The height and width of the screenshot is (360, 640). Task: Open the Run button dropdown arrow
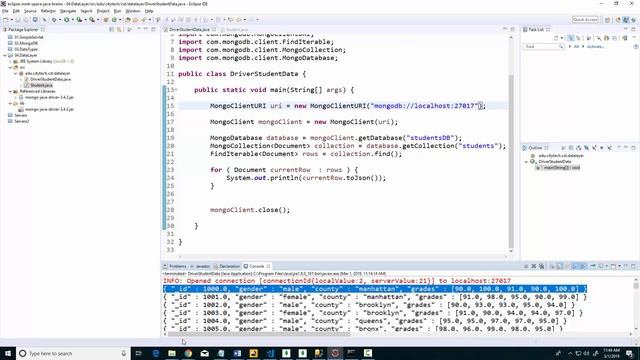click(73, 20)
